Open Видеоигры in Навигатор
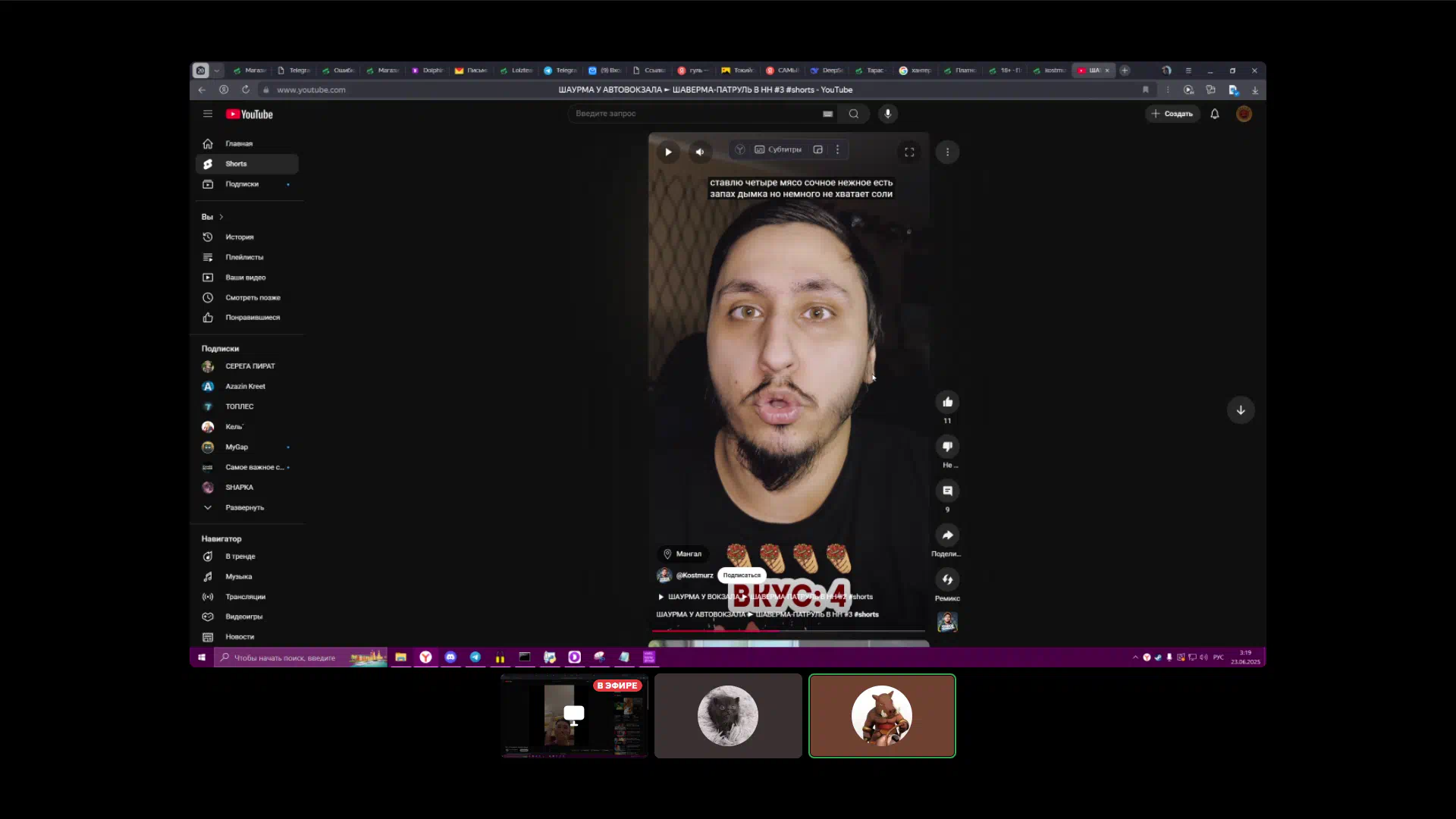 pyautogui.click(x=247, y=617)
